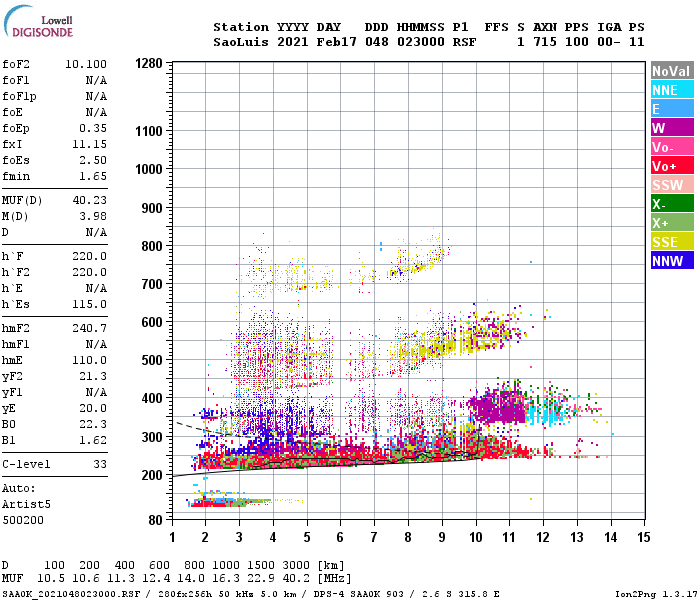The image size is (700, 600).
Task: Click the 5 MHz frequency axis label
Action: [307, 537]
